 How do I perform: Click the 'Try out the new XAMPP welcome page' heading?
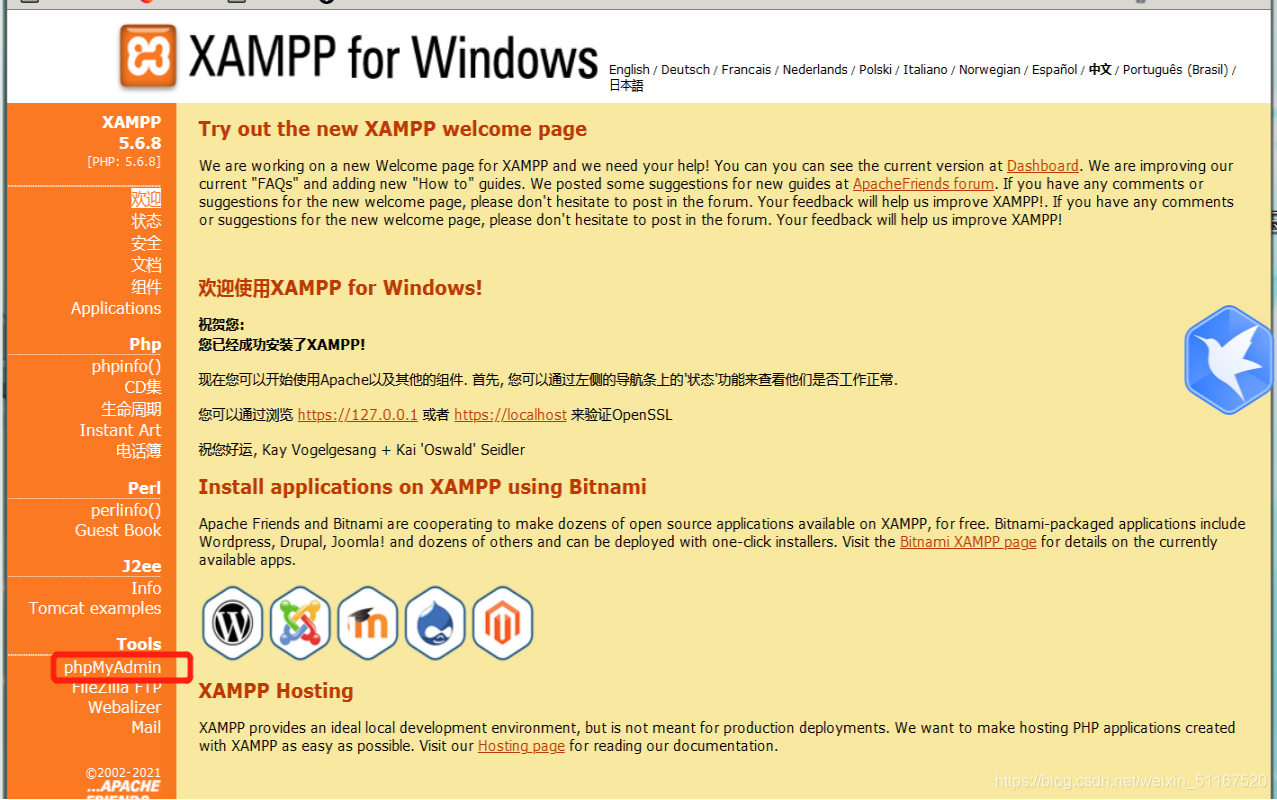393,129
